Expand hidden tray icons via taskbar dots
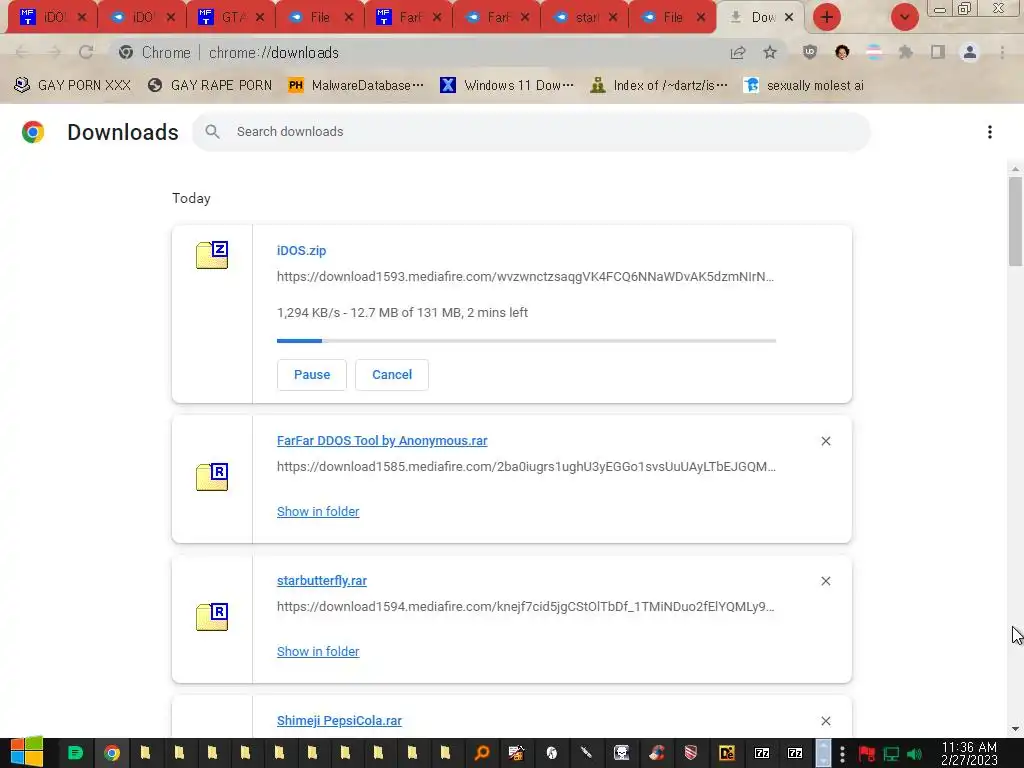 pyautogui.click(x=842, y=753)
